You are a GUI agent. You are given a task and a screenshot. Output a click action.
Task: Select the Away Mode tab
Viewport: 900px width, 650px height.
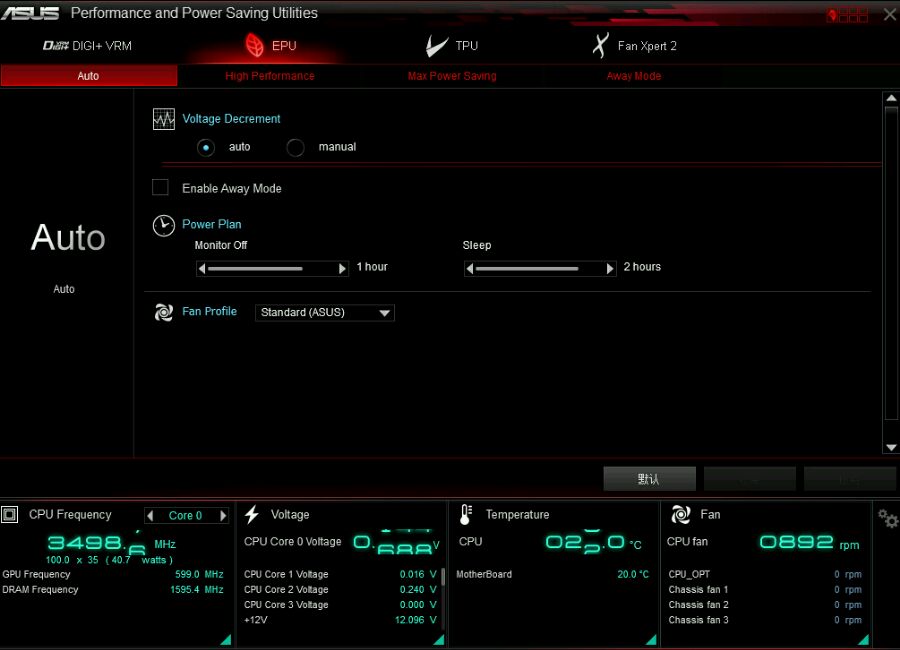[x=634, y=76]
